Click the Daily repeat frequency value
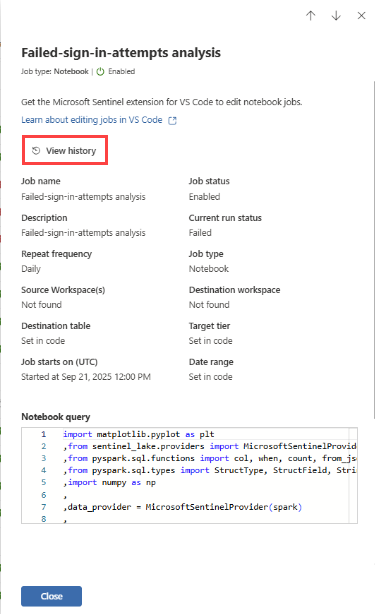Image resolution: width=375 pixels, height=614 pixels. point(31,269)
